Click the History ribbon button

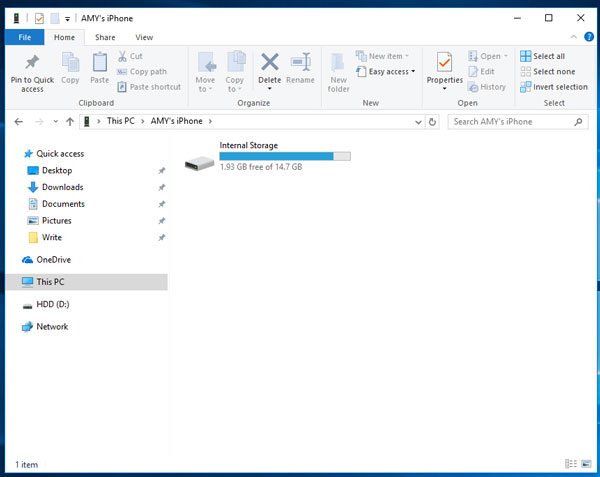487,87
